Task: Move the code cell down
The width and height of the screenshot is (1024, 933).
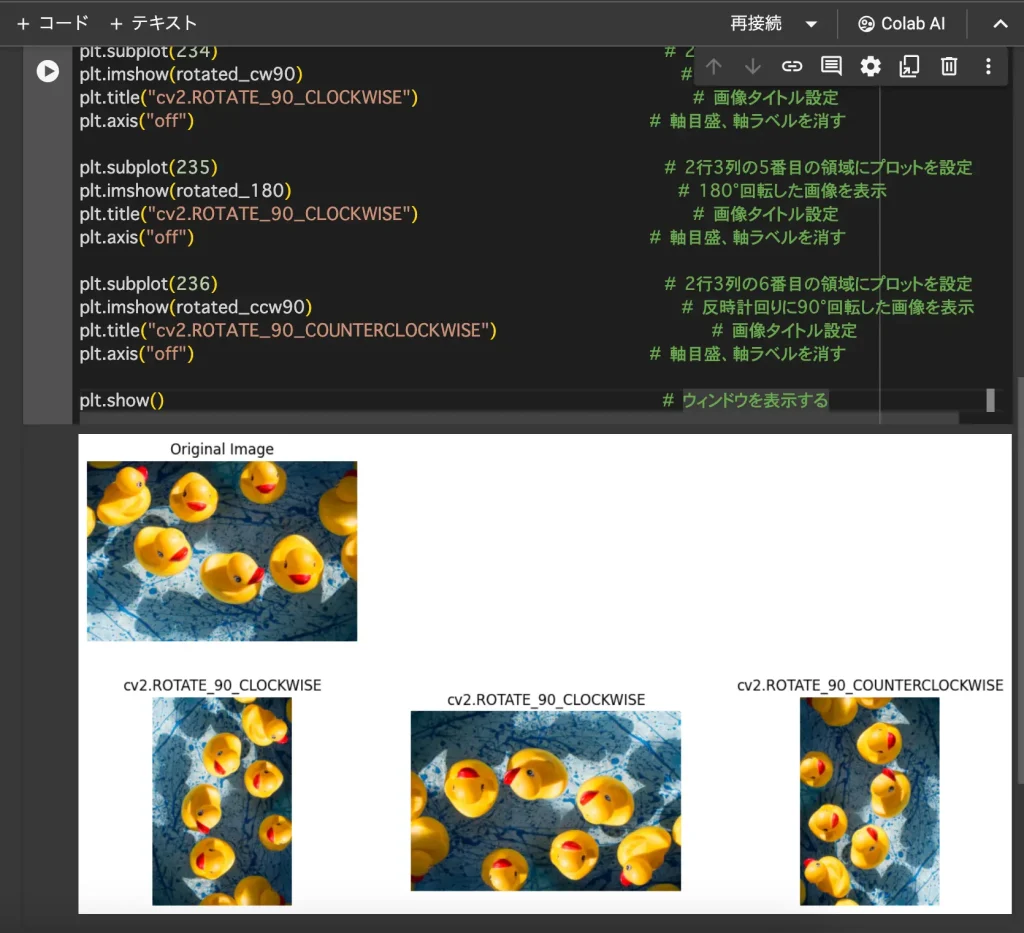Action: coord(753,67)
